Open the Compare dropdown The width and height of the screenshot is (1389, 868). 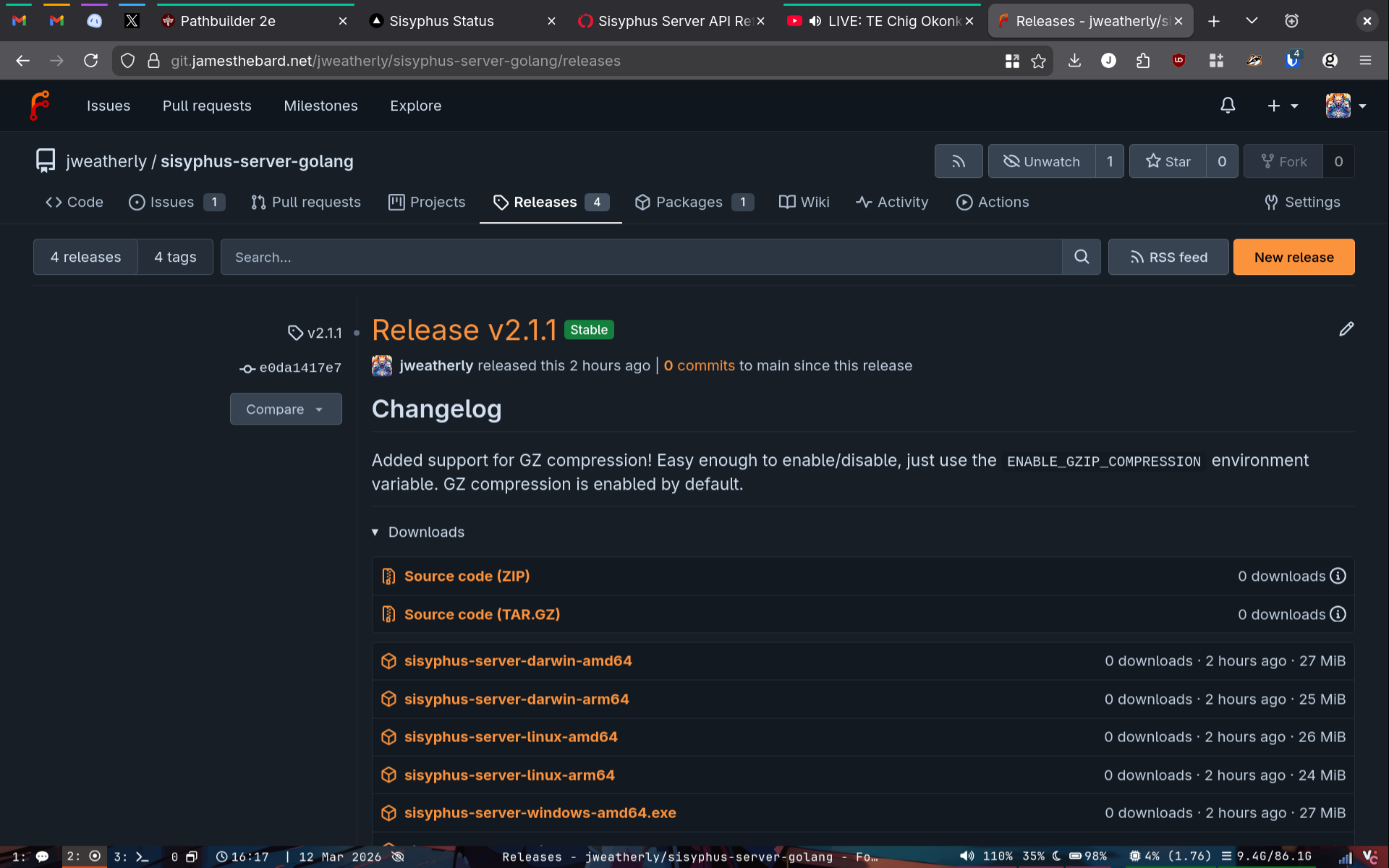click(x=285, y=409)
